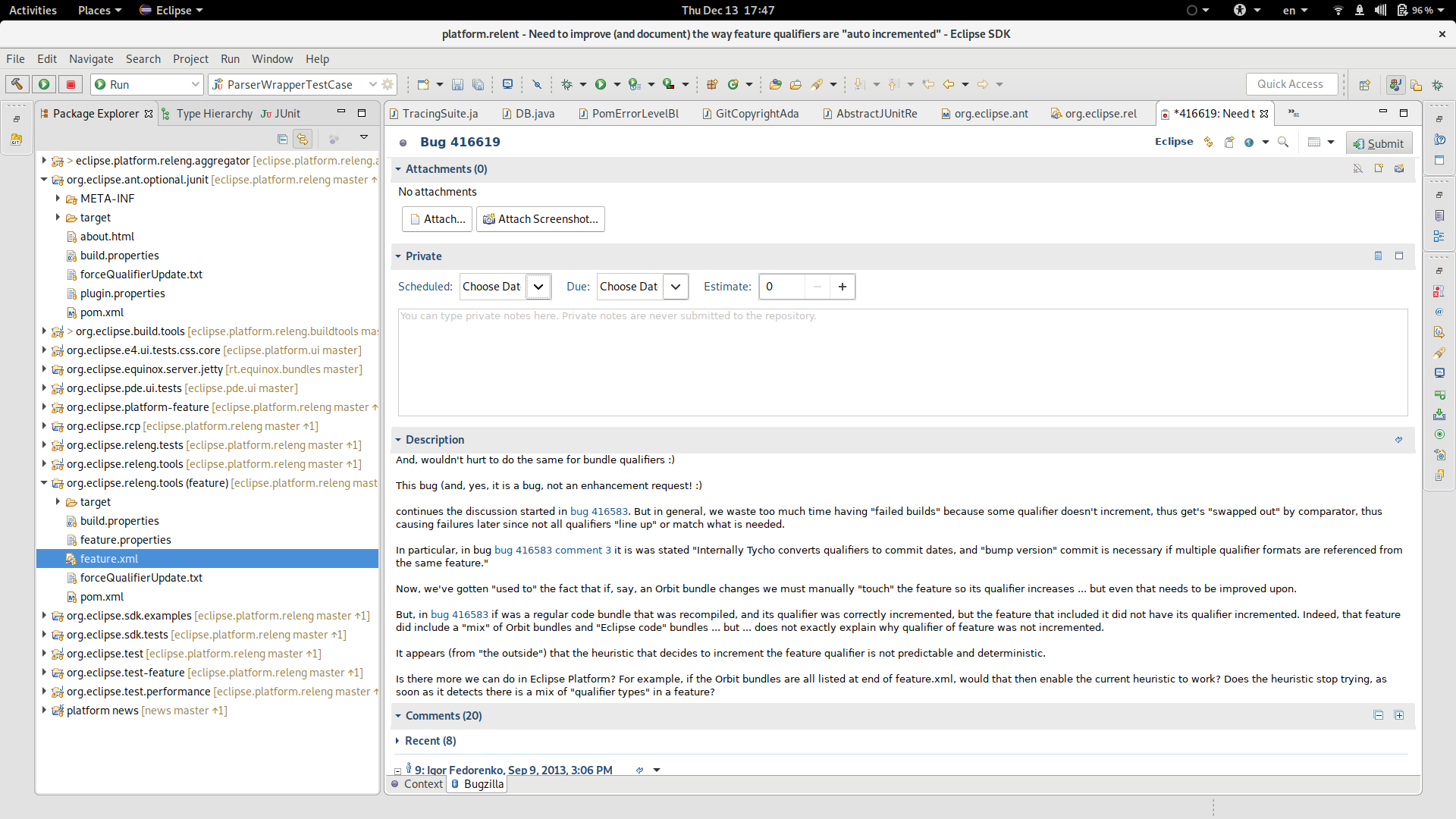
Task: Open Package Explorer view menu arrow
Action: click(x=364, y=137)
